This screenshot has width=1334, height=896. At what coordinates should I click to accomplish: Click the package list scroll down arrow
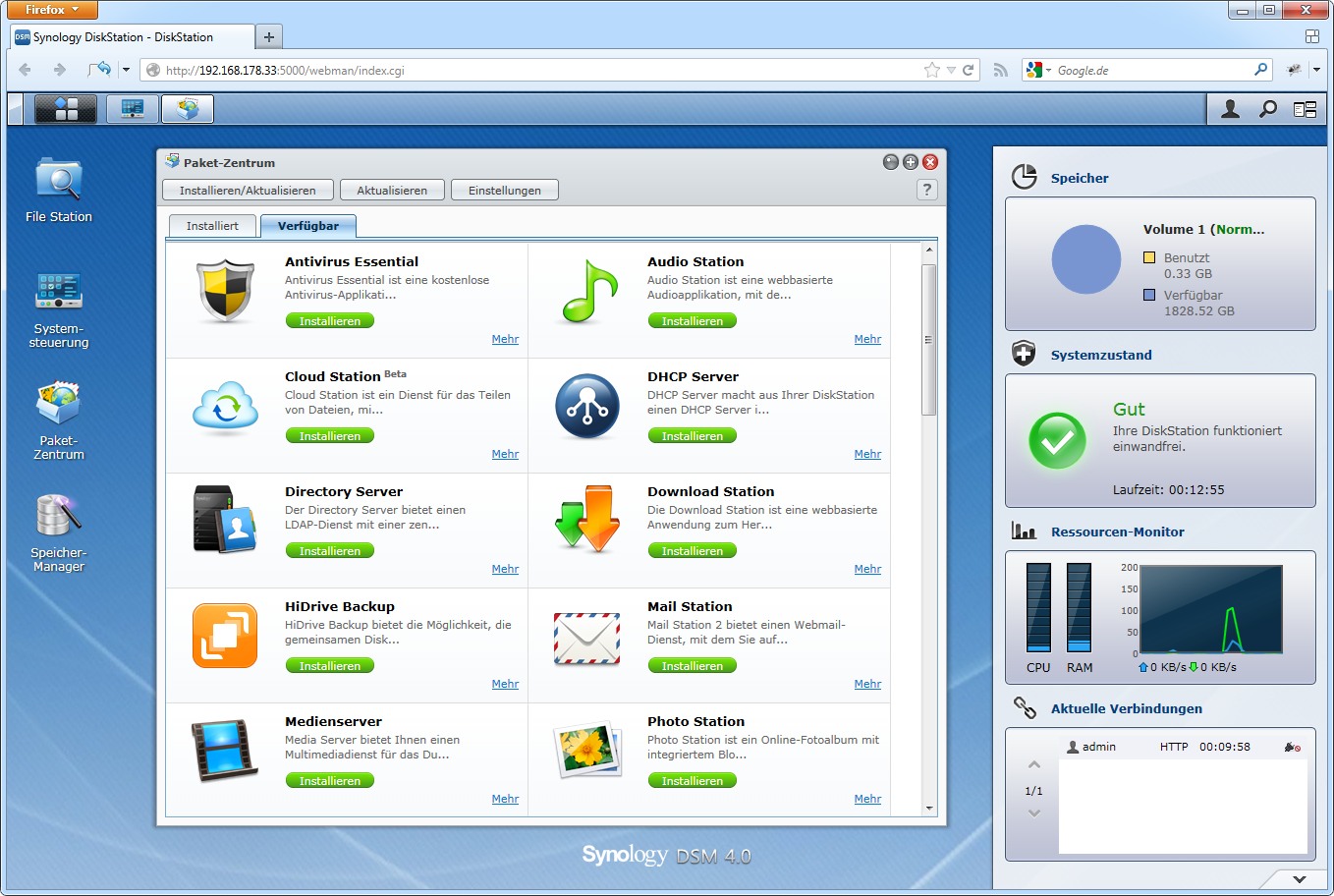point(929,809)
